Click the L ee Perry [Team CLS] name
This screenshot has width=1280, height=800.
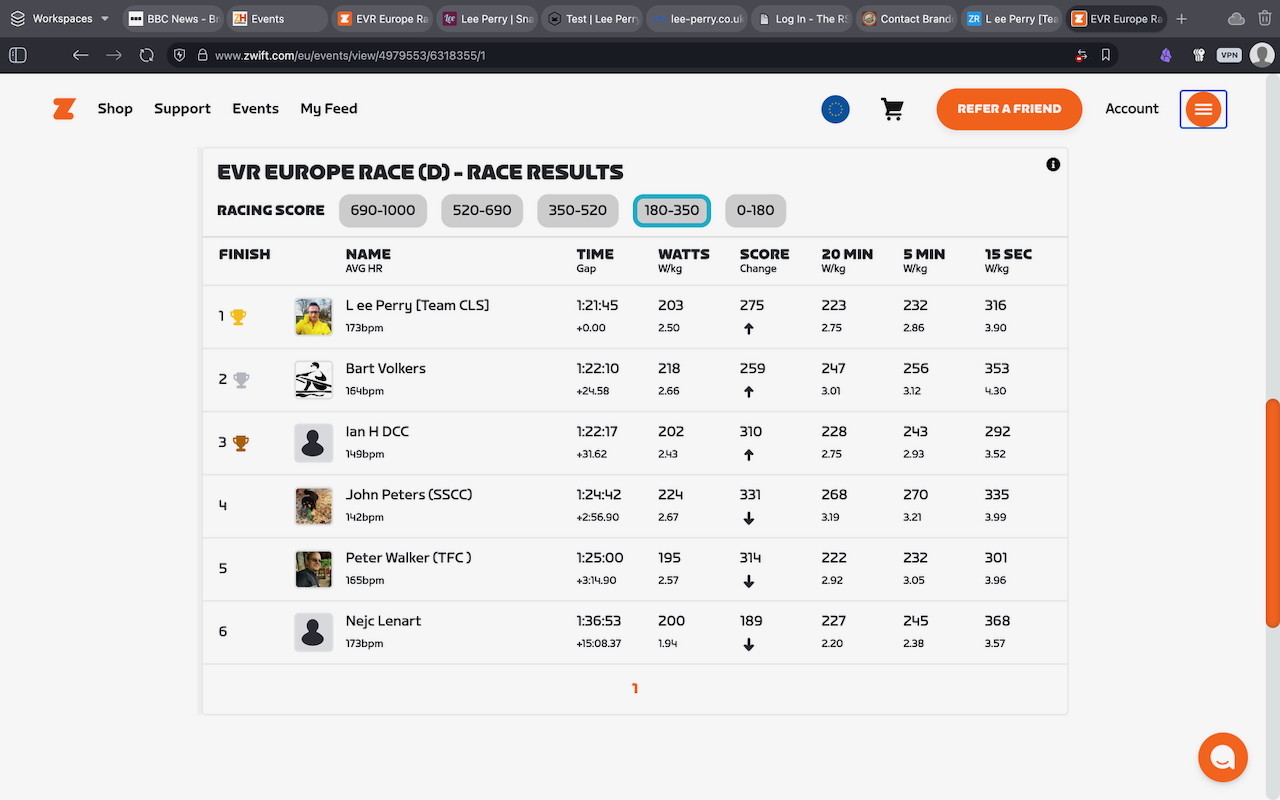417,306
